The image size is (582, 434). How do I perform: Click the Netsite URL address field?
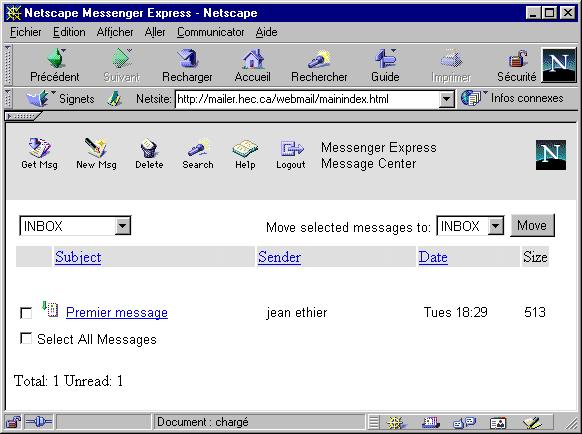pos(307,99)
